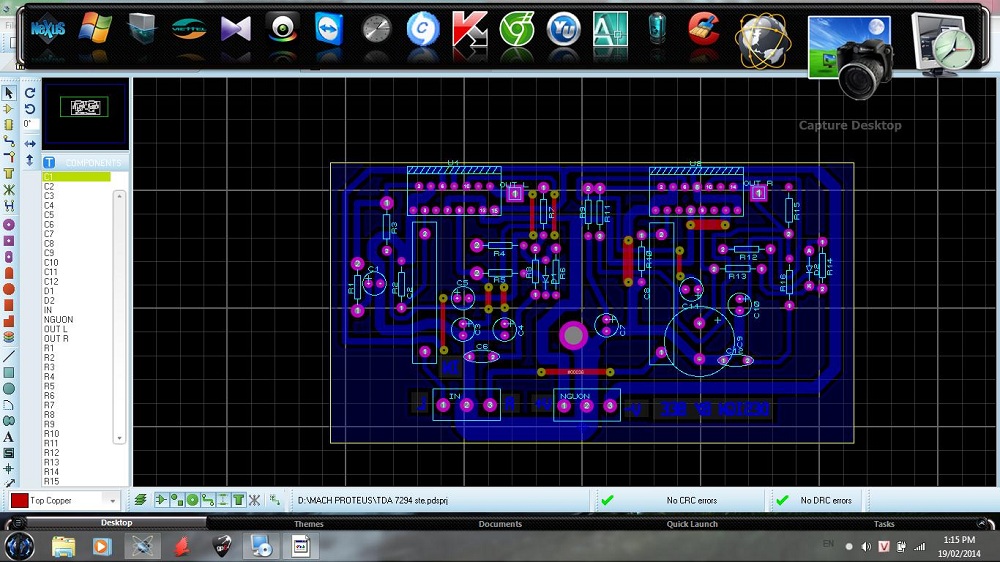1000x562 pixels.
Task: Click the rotate clockwise icon
Action: click(x=30, y=93)
